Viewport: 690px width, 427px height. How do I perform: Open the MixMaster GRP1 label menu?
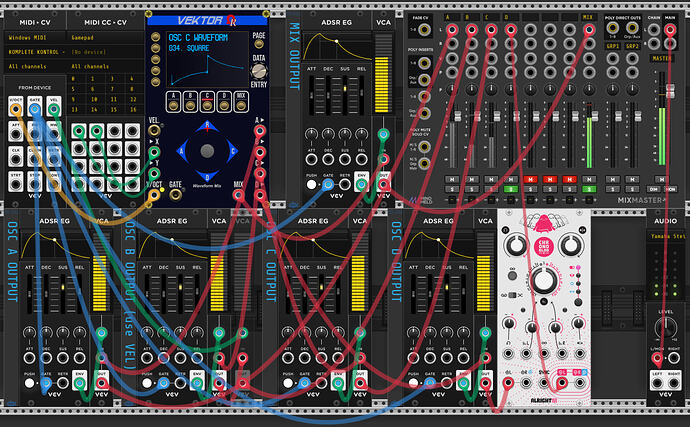click(613, 46)
